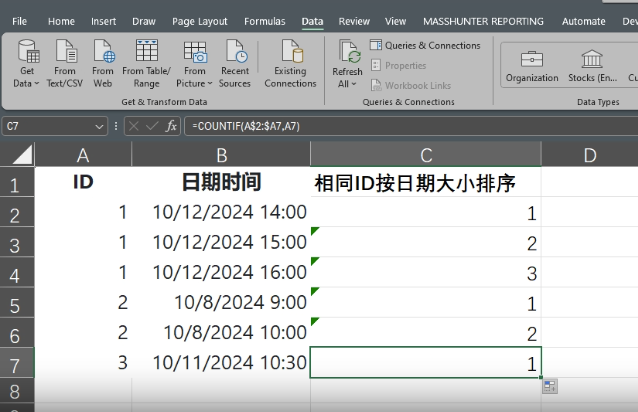Switch to the Home tab
The height and width of the screenshot is (412, 638).
tap(61, 21)
